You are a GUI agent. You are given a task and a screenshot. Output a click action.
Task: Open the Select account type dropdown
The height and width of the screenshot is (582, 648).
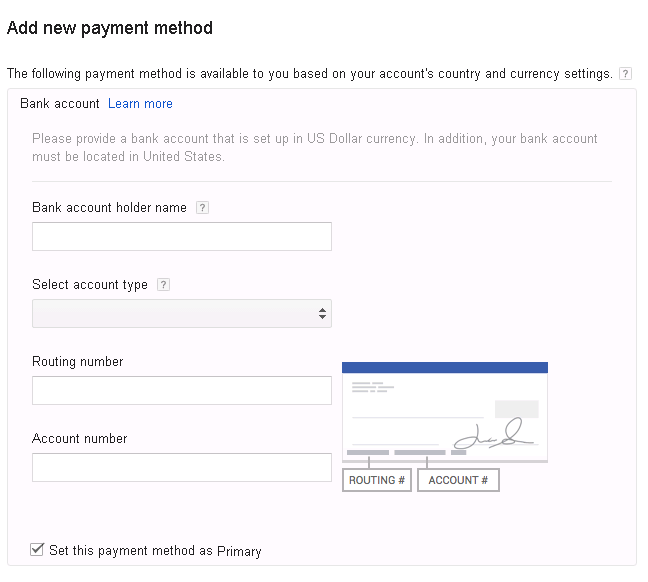[x=182, y=314]
